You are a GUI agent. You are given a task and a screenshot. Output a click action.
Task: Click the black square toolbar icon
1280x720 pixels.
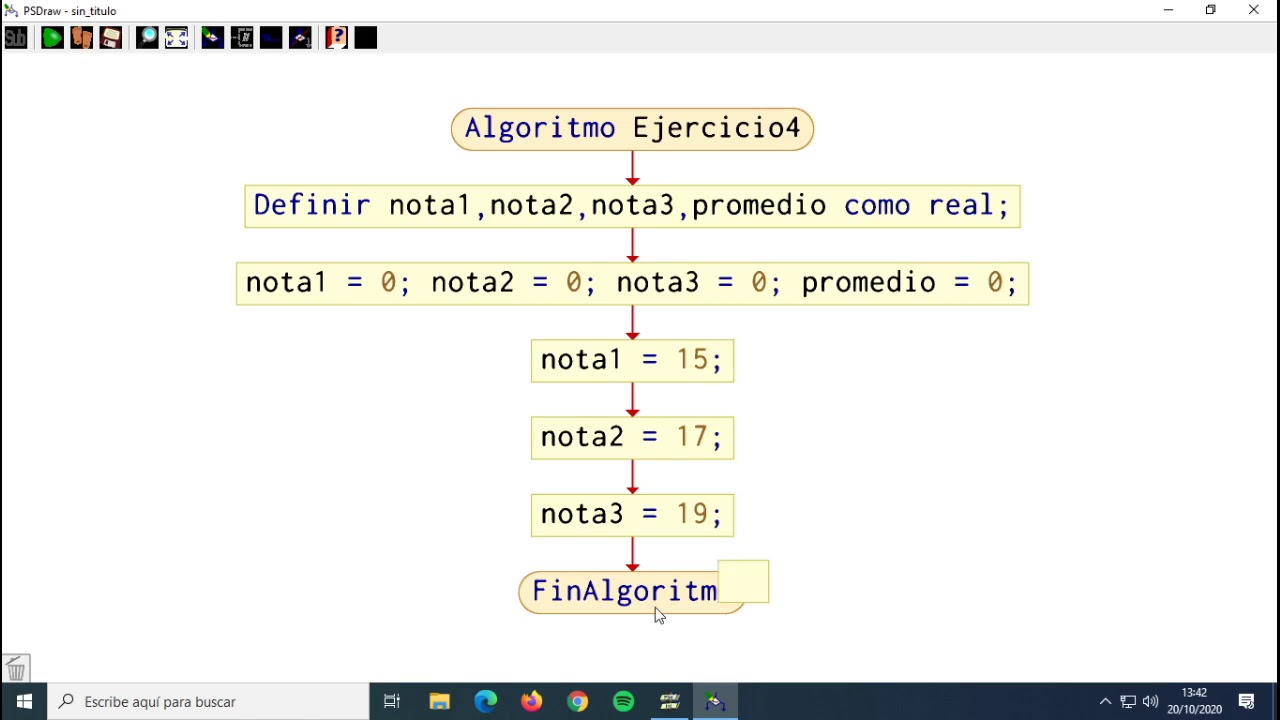366,38
